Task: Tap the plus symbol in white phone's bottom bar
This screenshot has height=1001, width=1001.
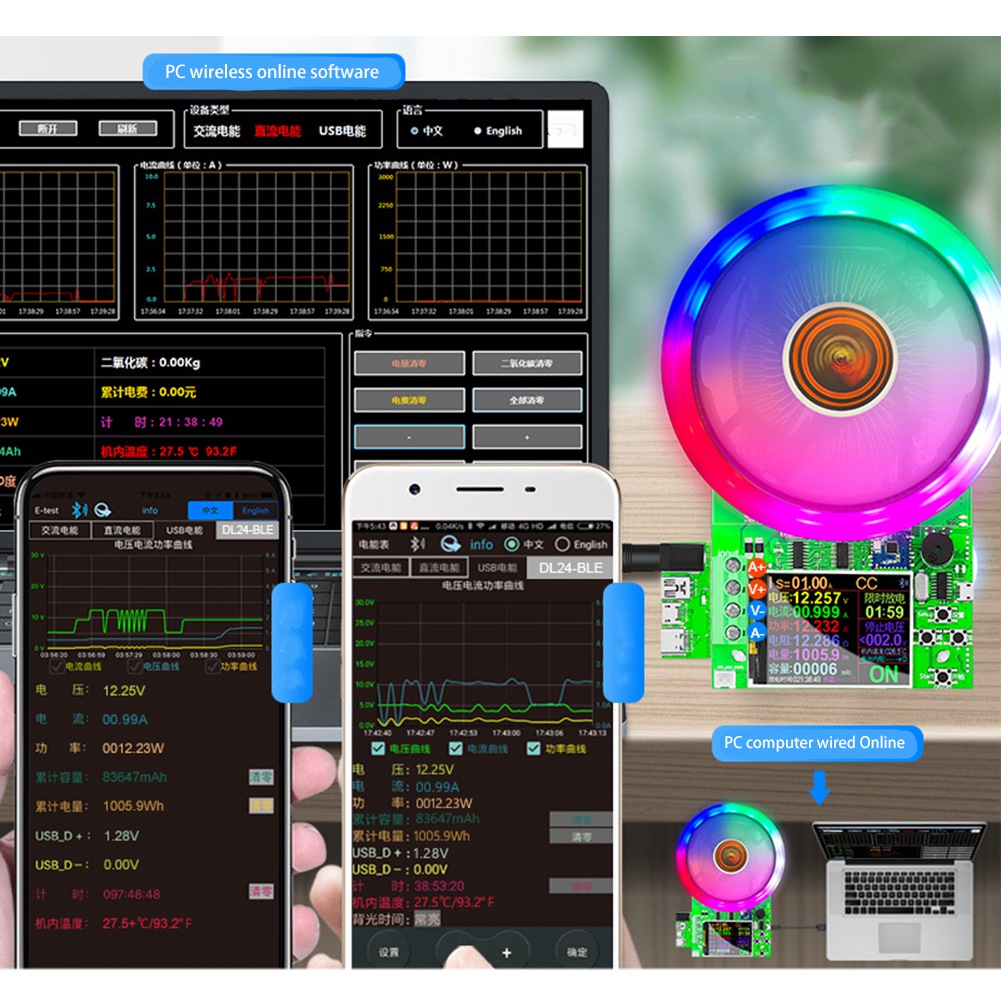Action: [507, 952]
